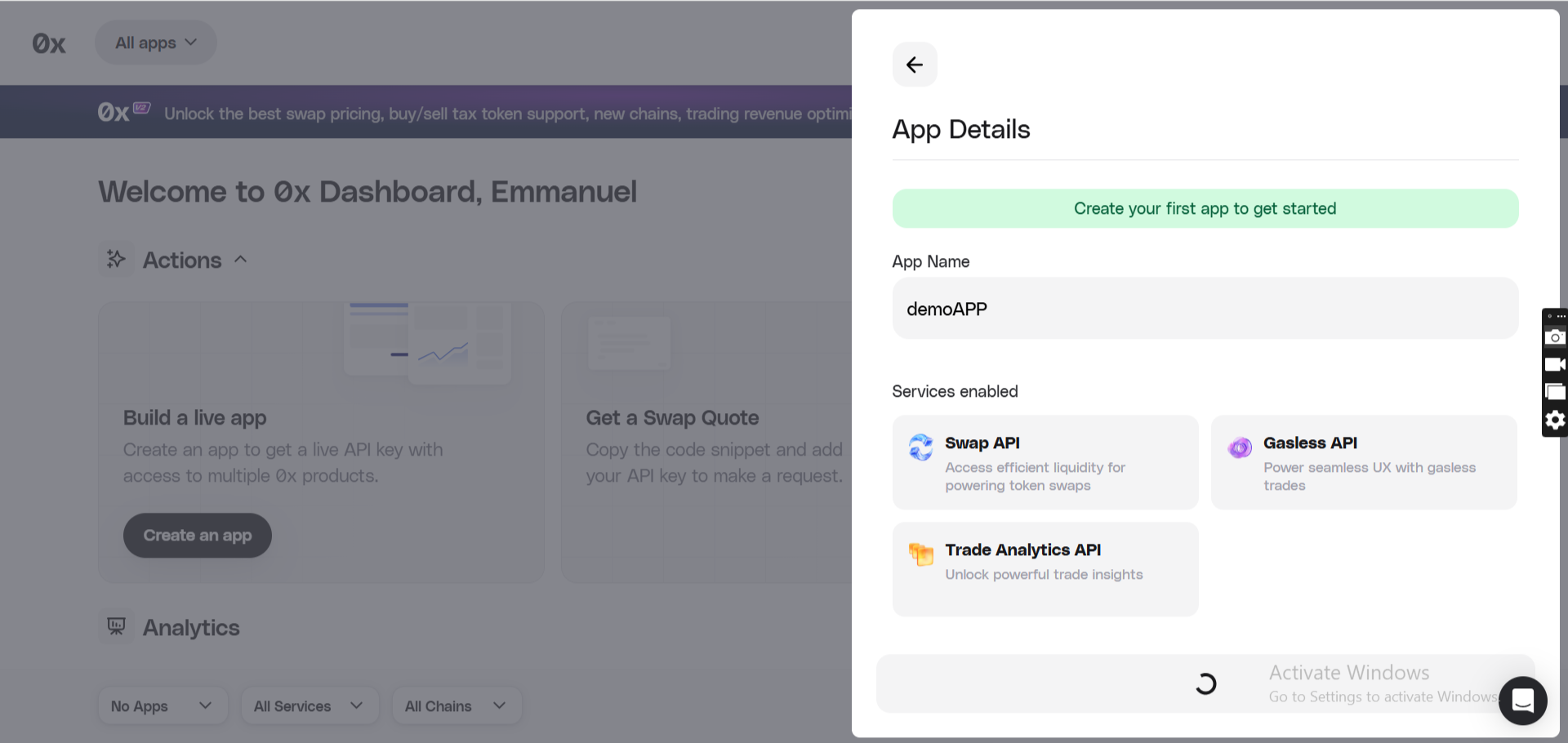Toggle the Gasless API service card
Image resolution: width=1568 pixels, height=743 pixels.
pyautogui.click(x=1363, y=463)
